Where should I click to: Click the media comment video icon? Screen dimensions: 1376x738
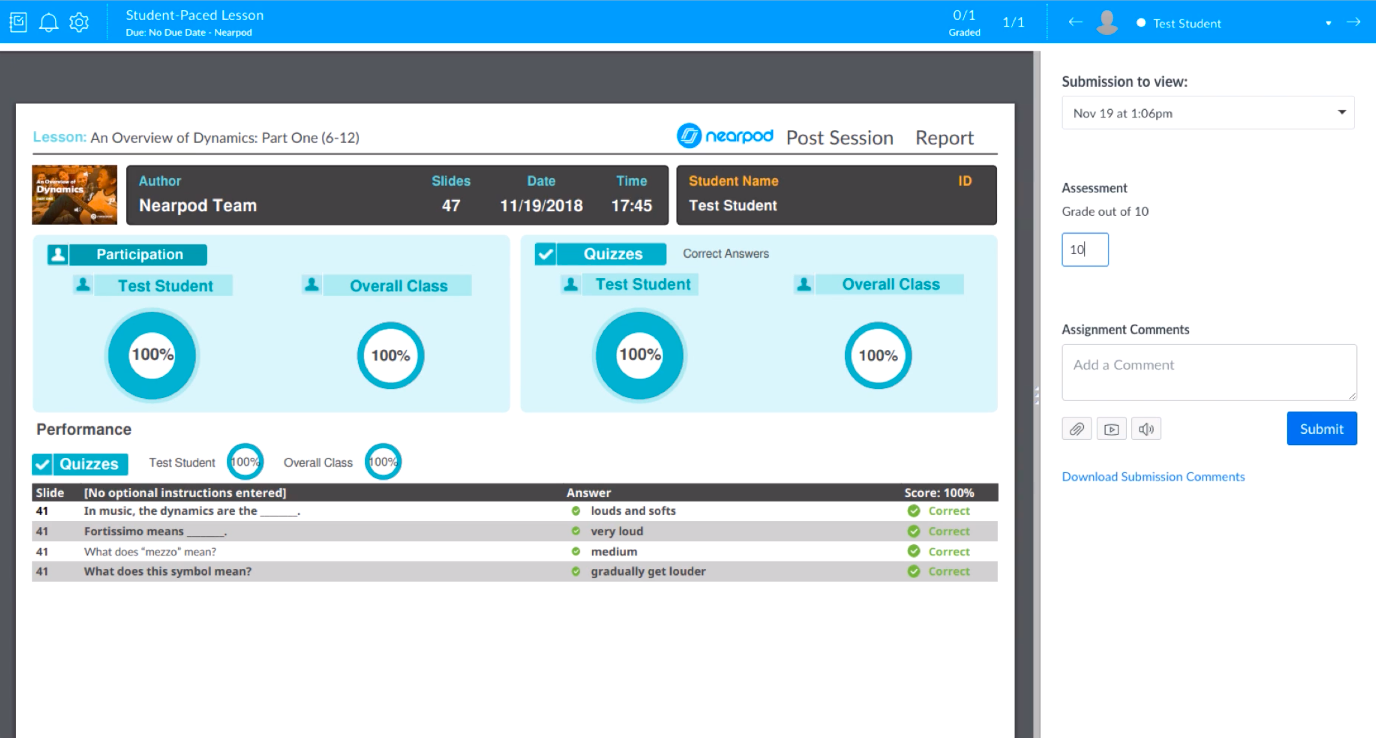point(1111,429)
